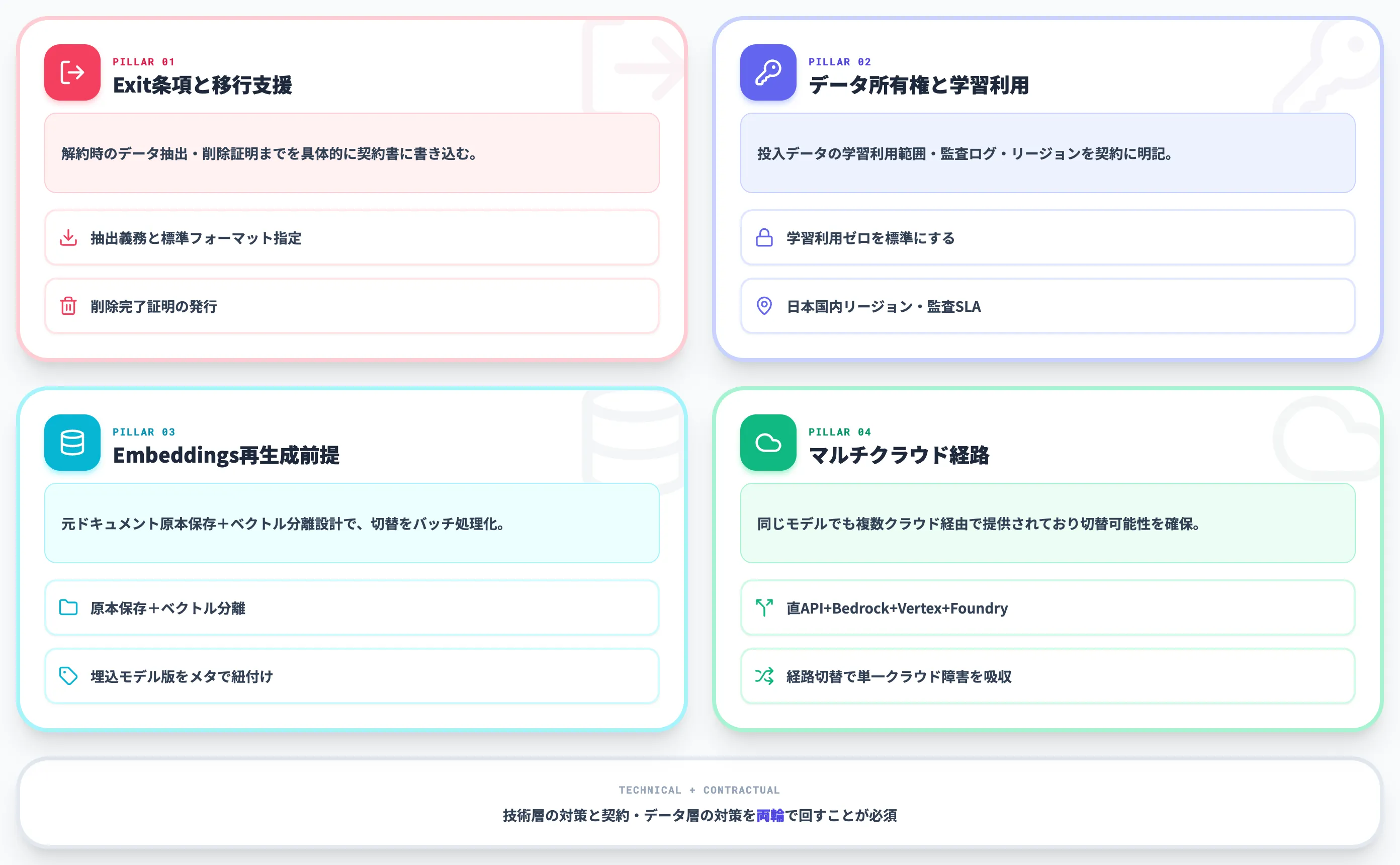Select the row text 学習利用ゼロを標準にする
This screenshot has width=1400, height=865.
tap(870, 238)
